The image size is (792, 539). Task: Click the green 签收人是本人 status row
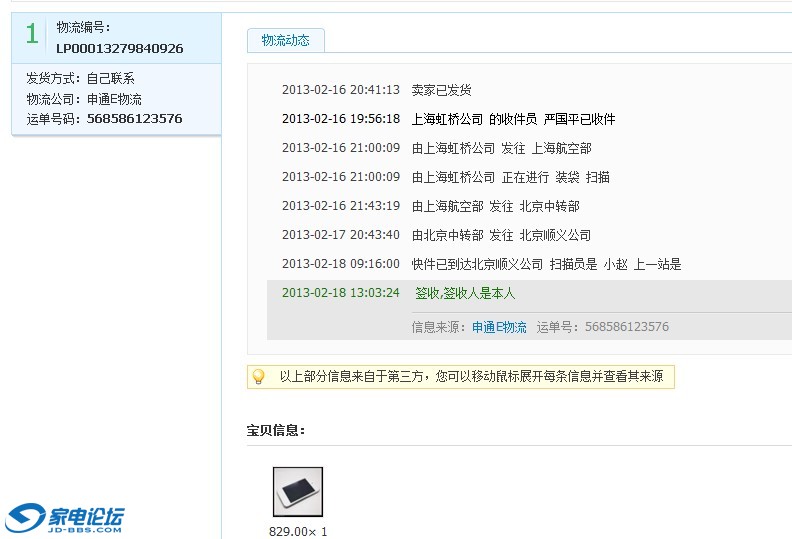[x=465, y=293]
